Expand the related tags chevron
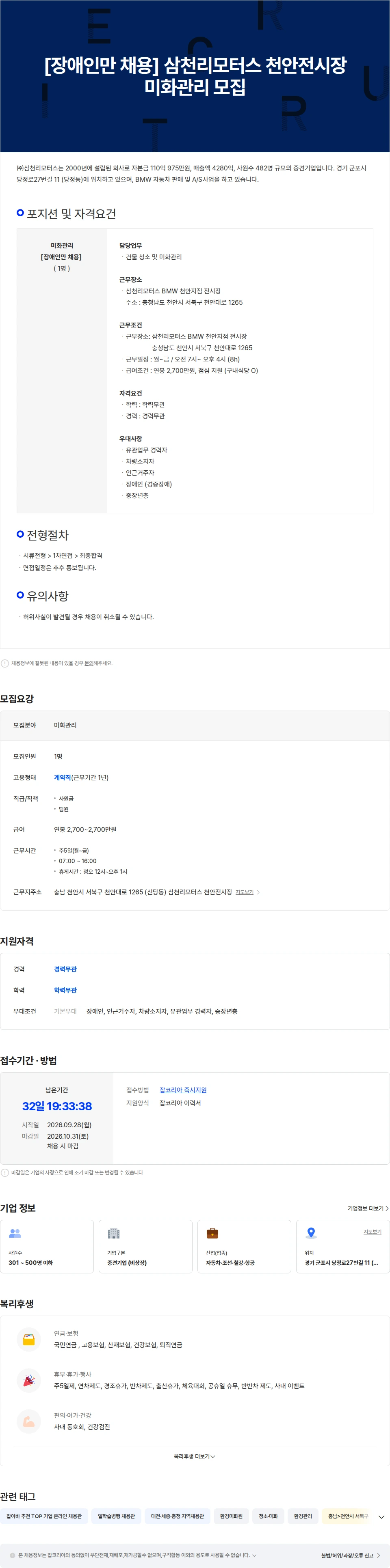Viewport: 390px width, 1568px height. pos(381,1516)
